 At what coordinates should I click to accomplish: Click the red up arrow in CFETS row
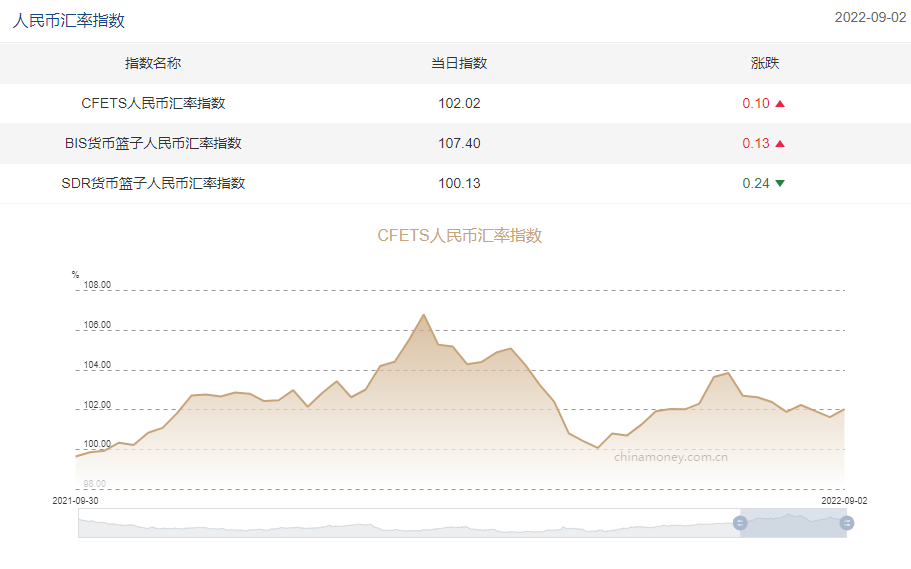pos(780,104)
